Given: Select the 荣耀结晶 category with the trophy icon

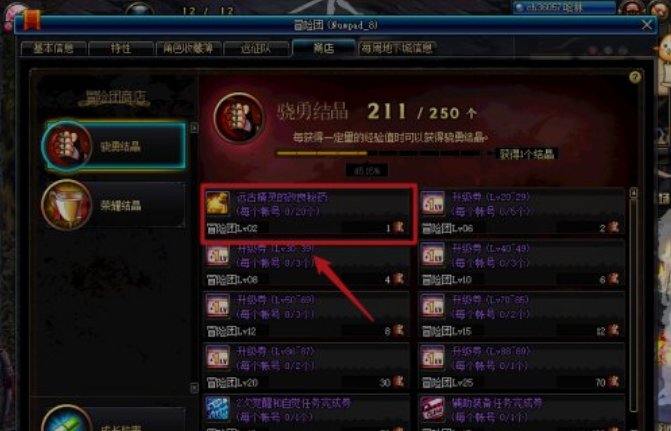Looking at the screenshot, I should click(x=114, y=205).
